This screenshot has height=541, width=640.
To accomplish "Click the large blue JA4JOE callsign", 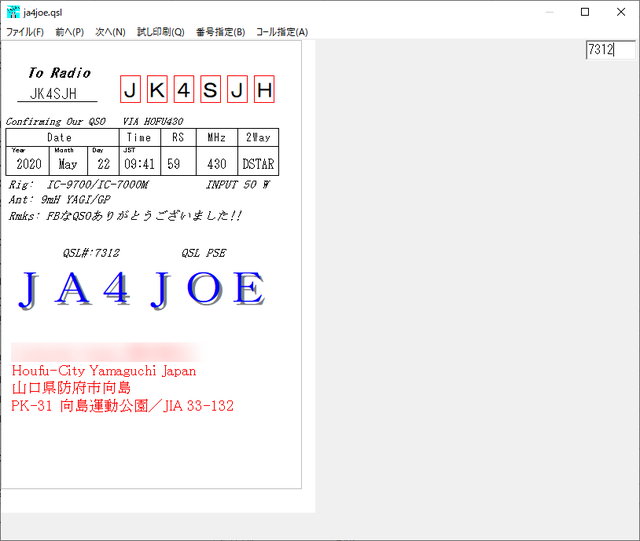I will pyautogui.click(x=142, y=290).
